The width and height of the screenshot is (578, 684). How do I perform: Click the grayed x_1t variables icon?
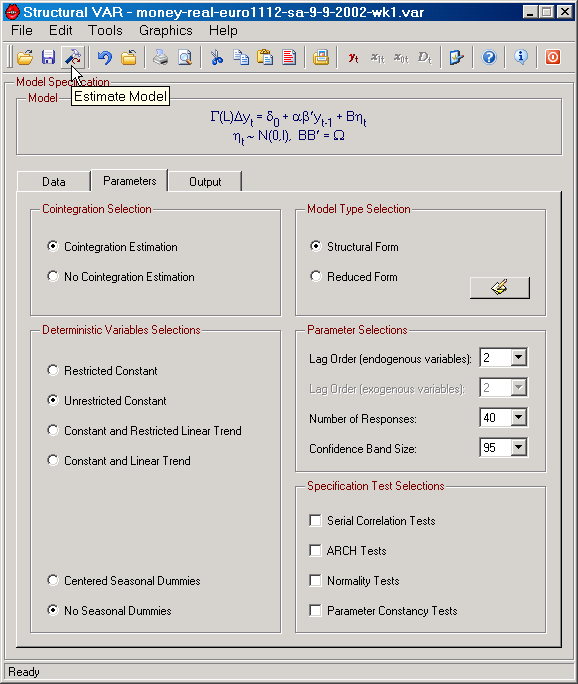pyautogui.click(x=377, y=57)
